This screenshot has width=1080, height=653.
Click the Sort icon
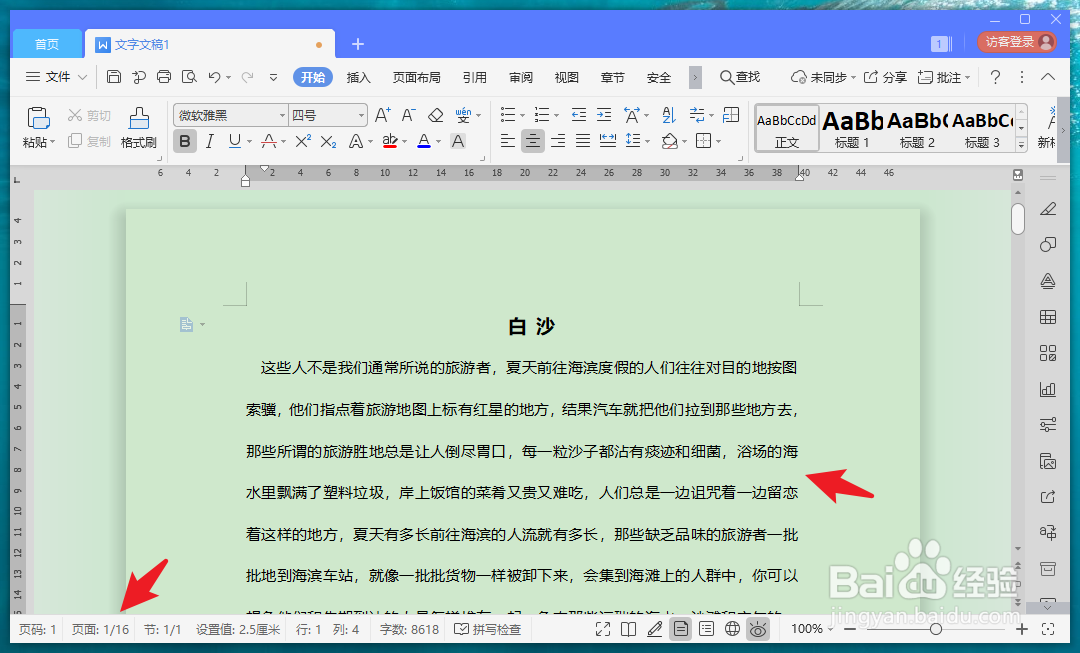(669, 115)
